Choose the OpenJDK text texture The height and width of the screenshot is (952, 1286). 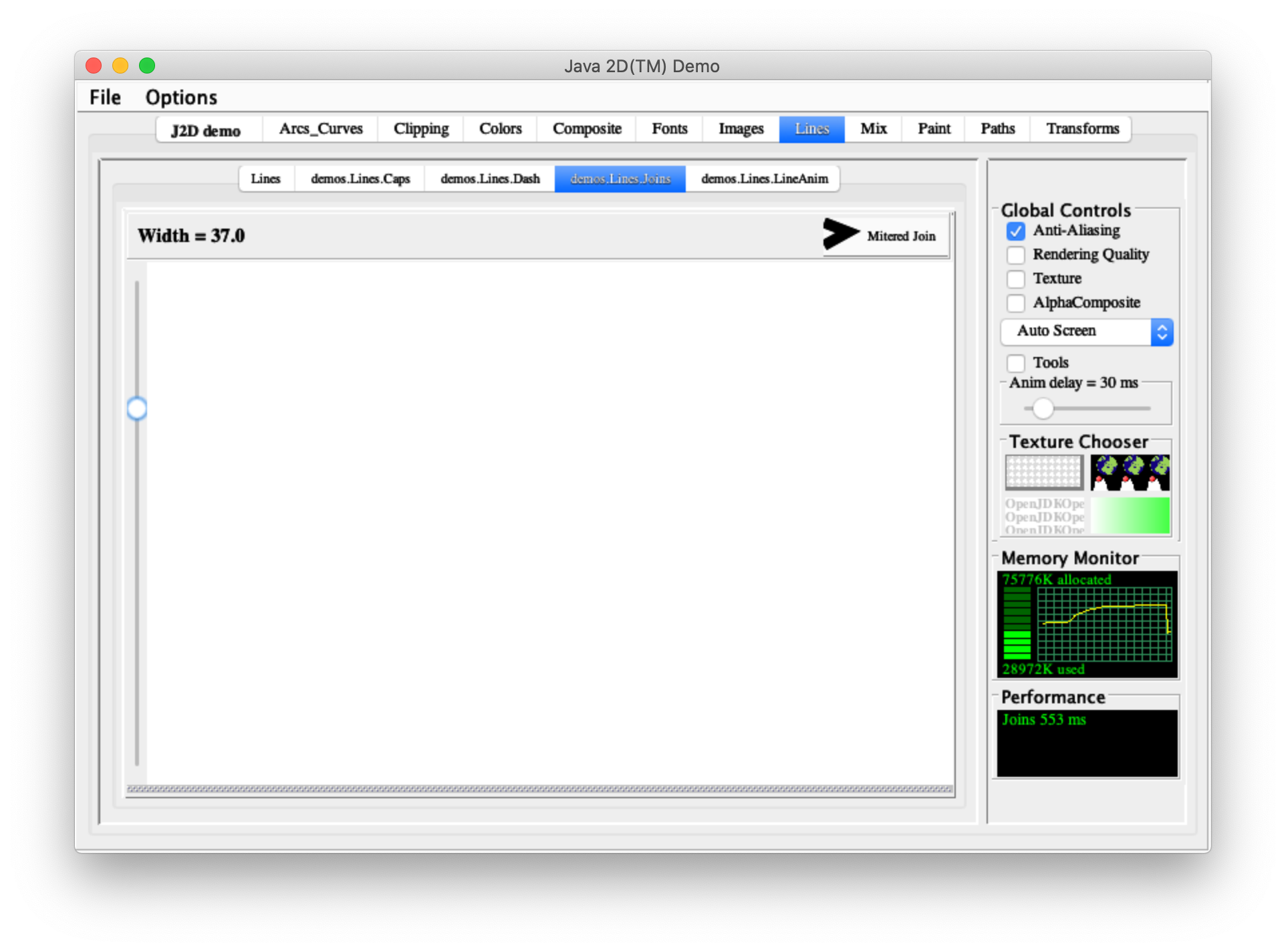click(1043, 515)
